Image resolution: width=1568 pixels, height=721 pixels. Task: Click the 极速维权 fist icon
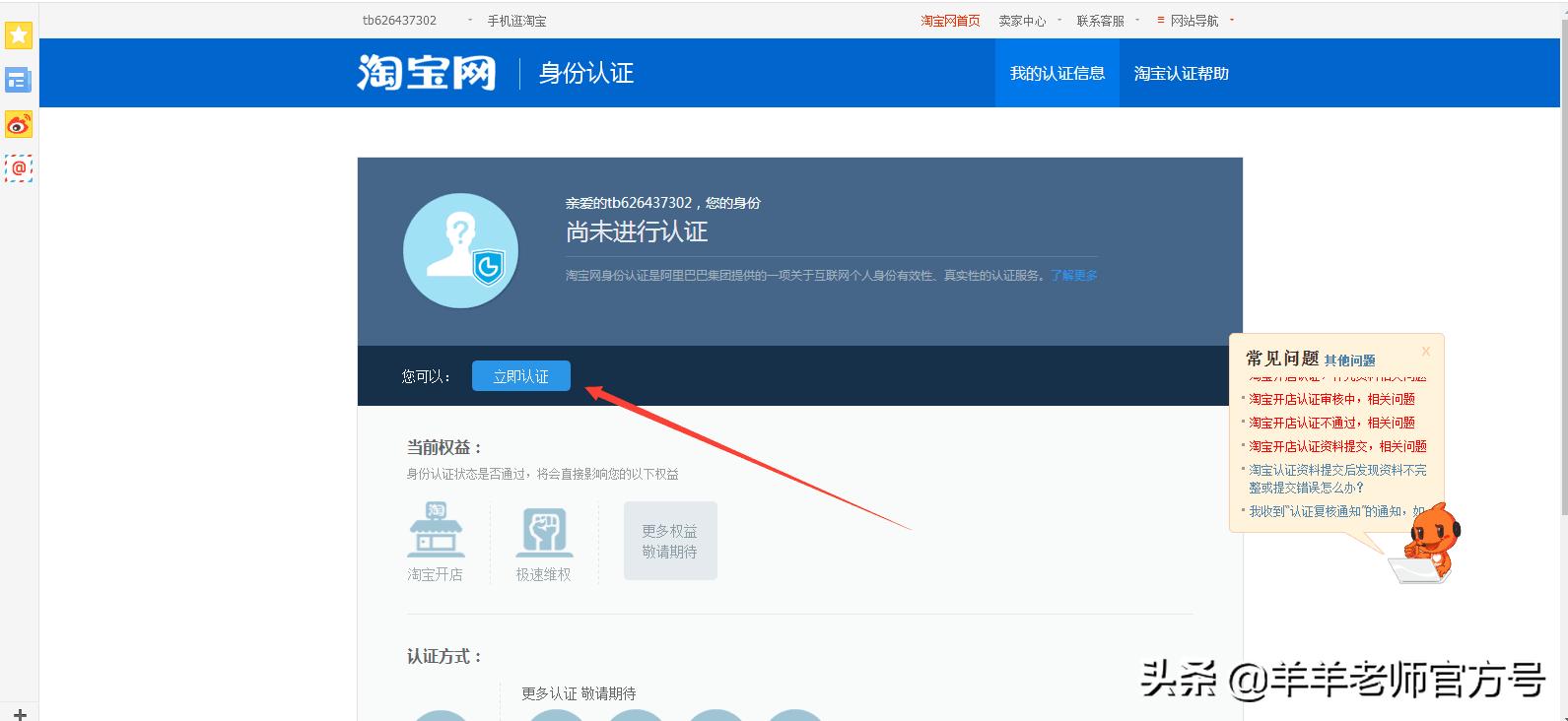pos(544,532)
